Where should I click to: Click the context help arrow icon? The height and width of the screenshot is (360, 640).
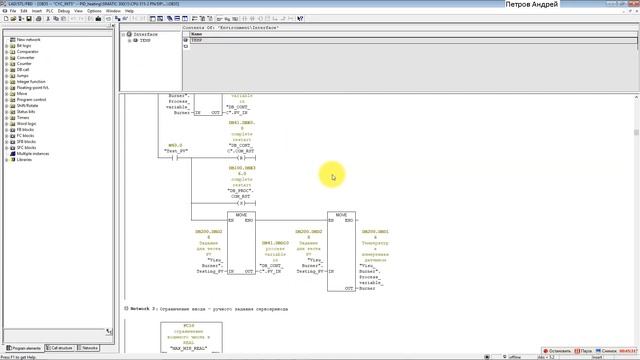coord(300,19)
